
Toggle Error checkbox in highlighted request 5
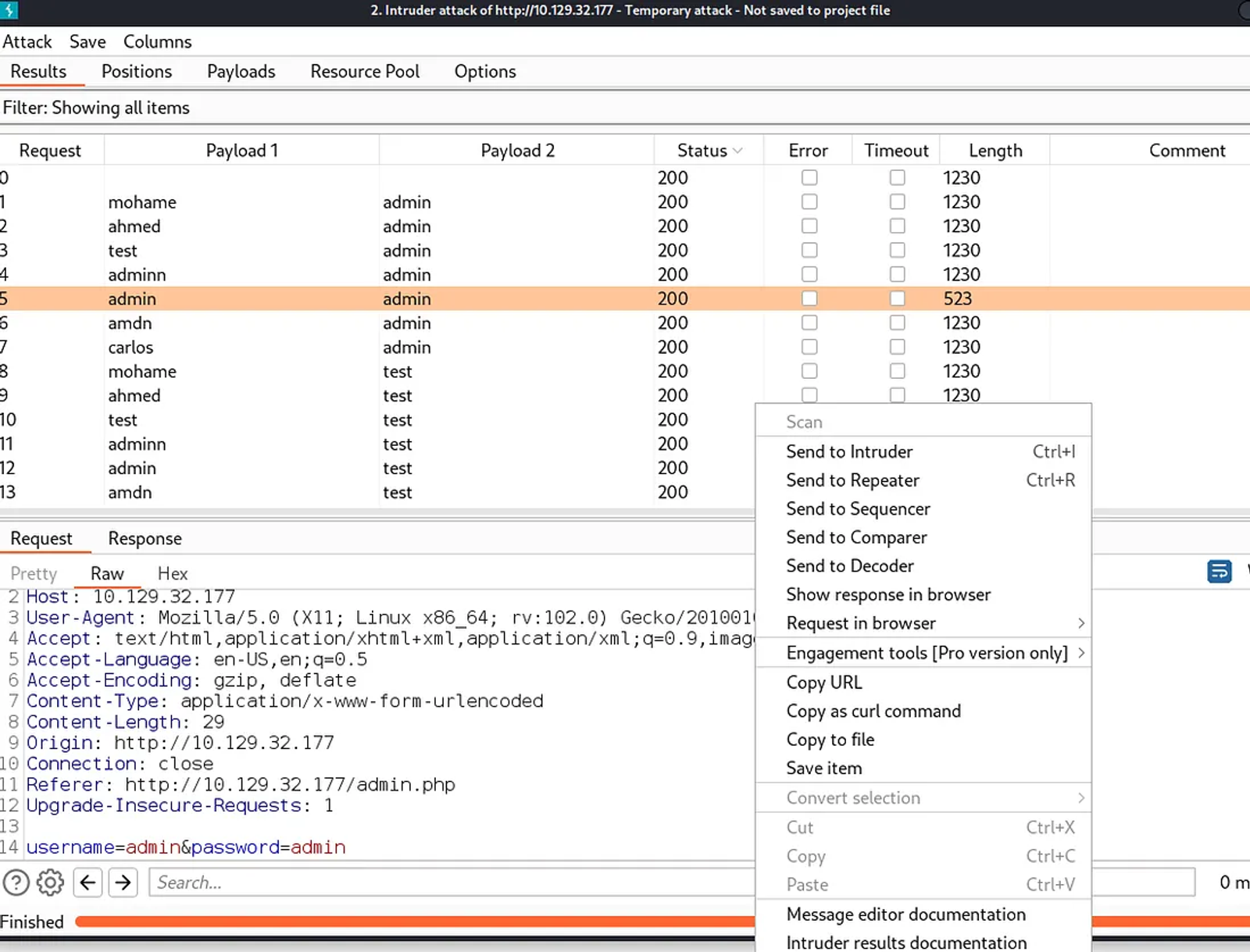(x=809, y=298)
